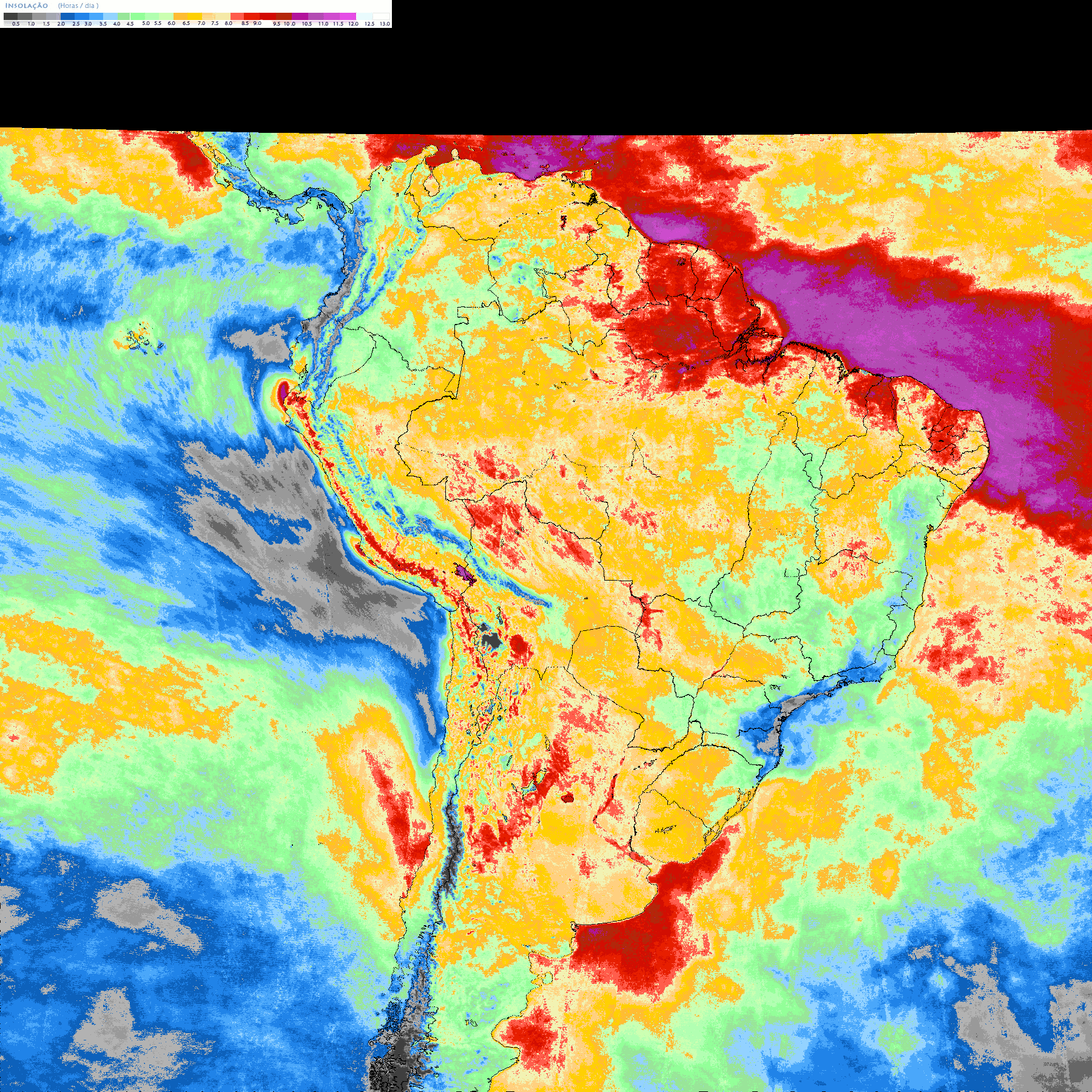The height and width of the screenshot is (1092, 1092).
Task: Click the '8.0' legend value
Action: tap(228, 23)
